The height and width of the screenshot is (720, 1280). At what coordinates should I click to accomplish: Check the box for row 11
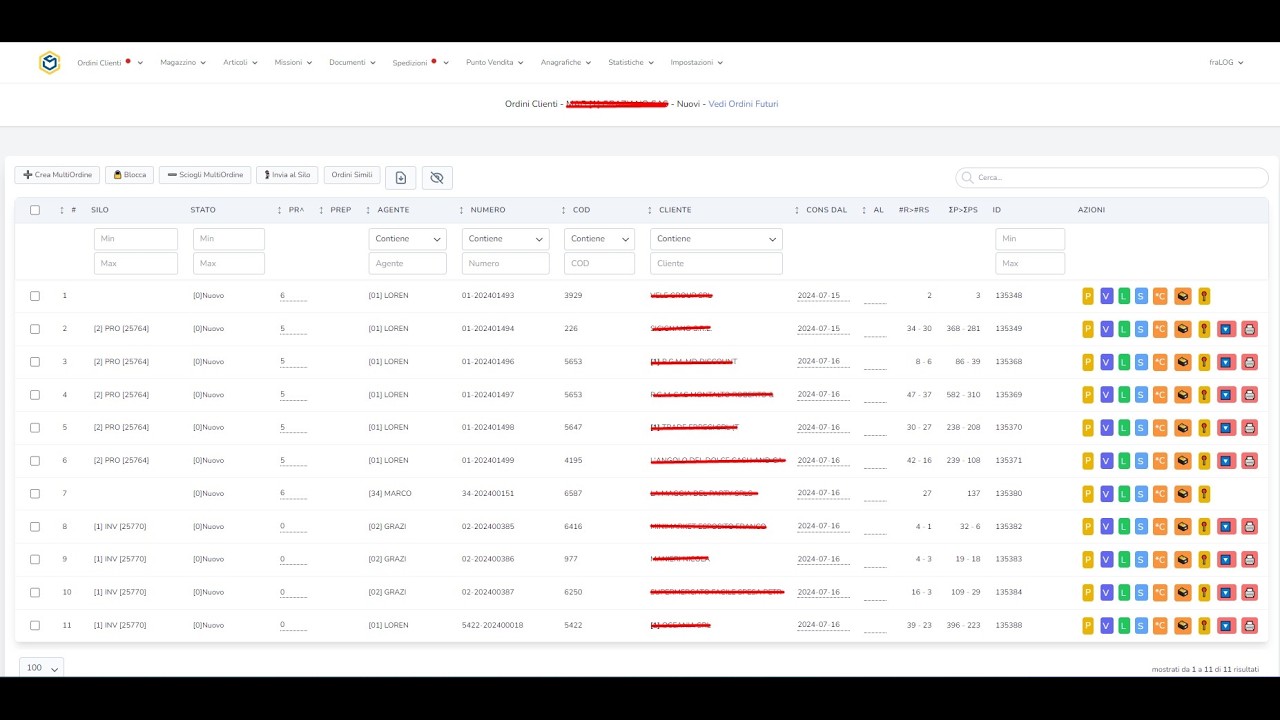35,626
